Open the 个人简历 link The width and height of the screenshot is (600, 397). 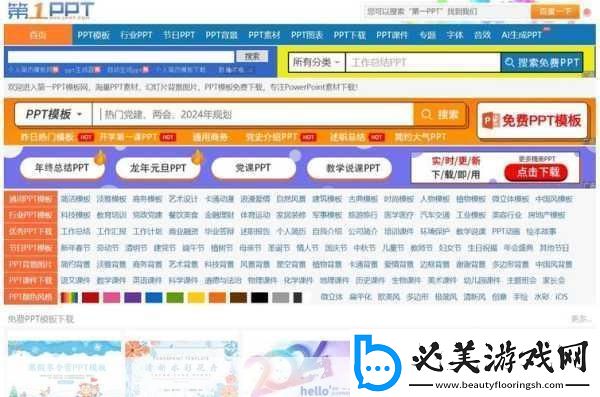[291, 231]
